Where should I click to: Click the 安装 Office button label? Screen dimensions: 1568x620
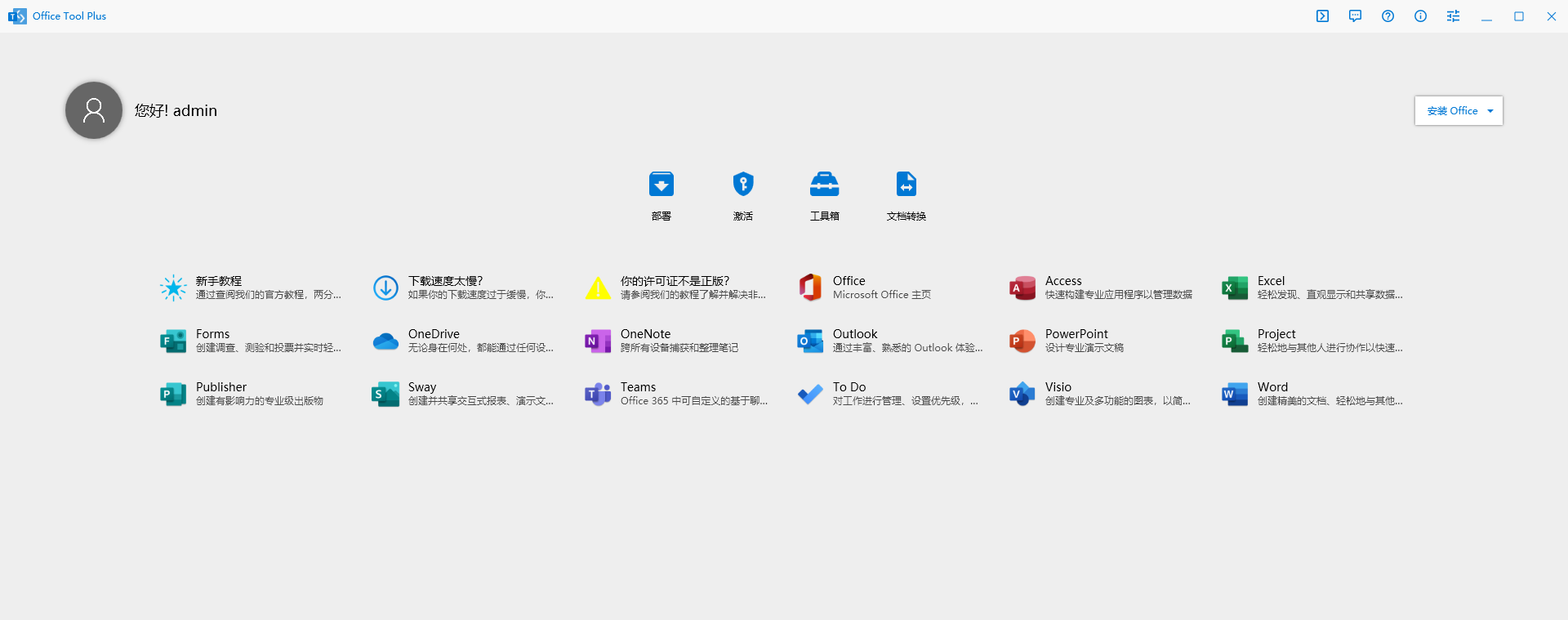(x=1452, y=111)
